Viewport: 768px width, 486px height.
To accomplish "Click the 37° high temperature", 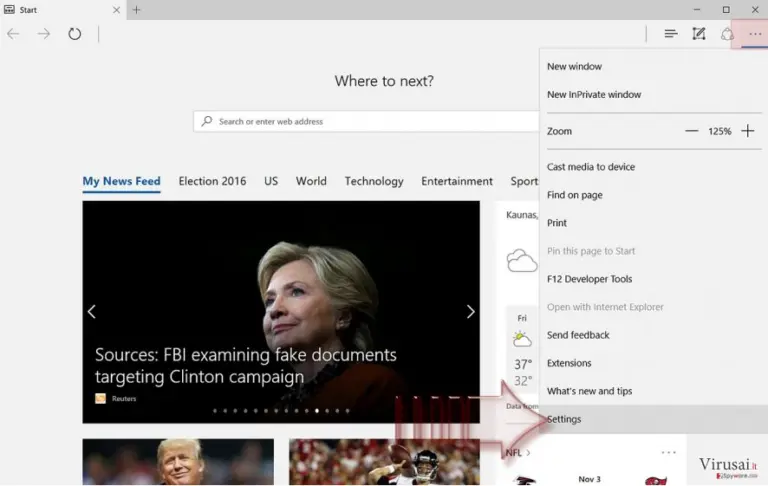I will point(523,364).
